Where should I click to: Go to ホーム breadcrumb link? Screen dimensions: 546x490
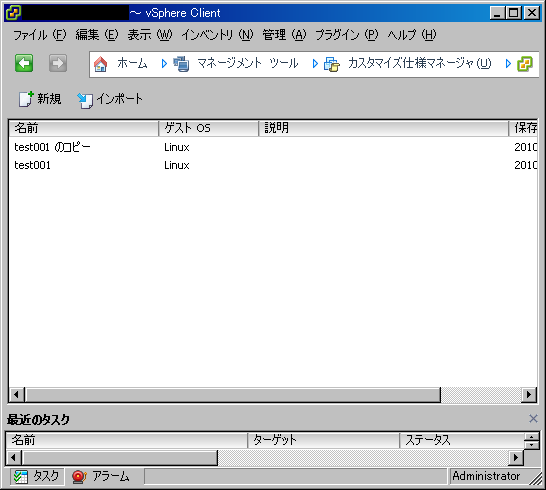(132, 63)
